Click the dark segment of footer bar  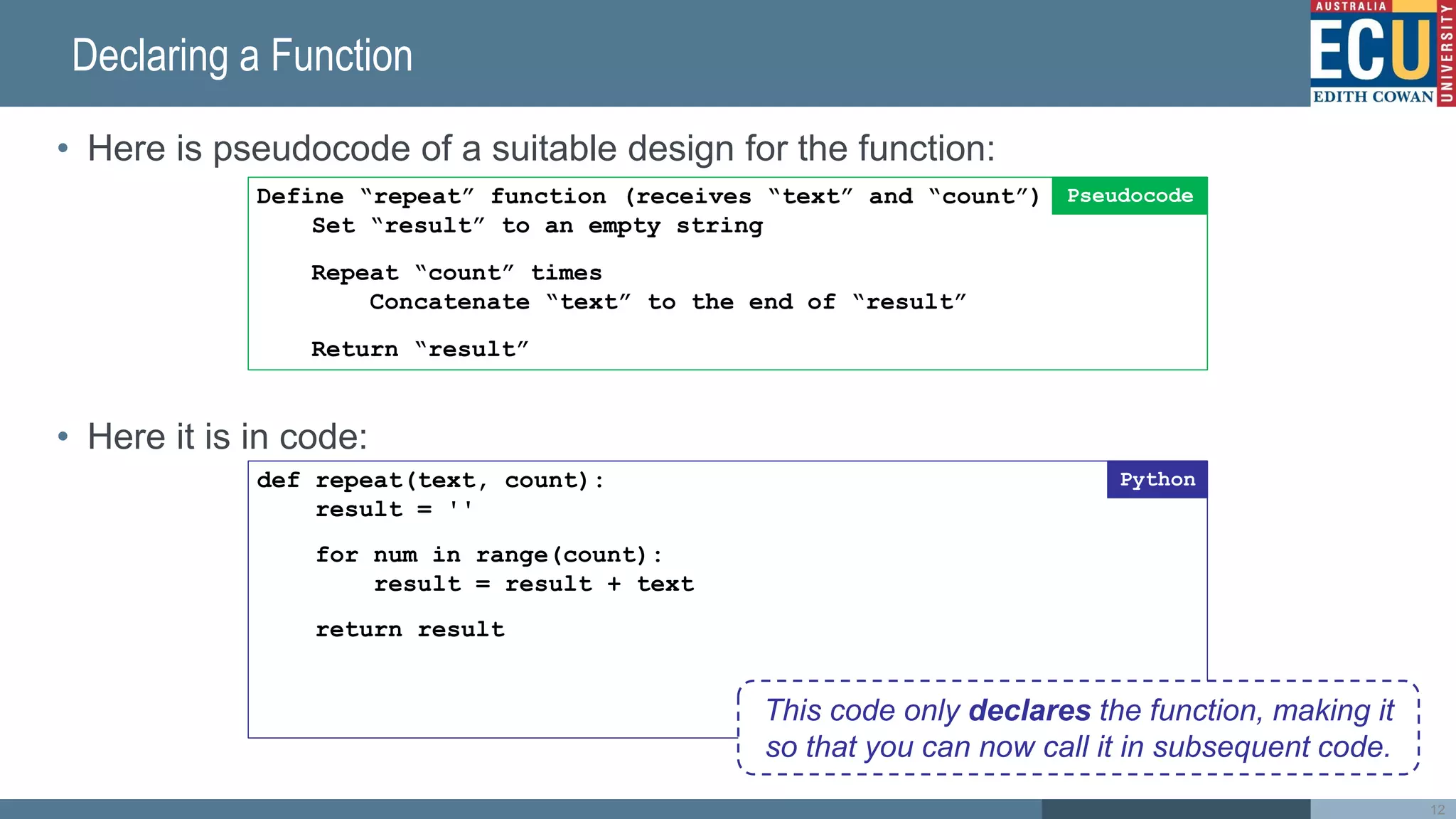point(1175,809)
